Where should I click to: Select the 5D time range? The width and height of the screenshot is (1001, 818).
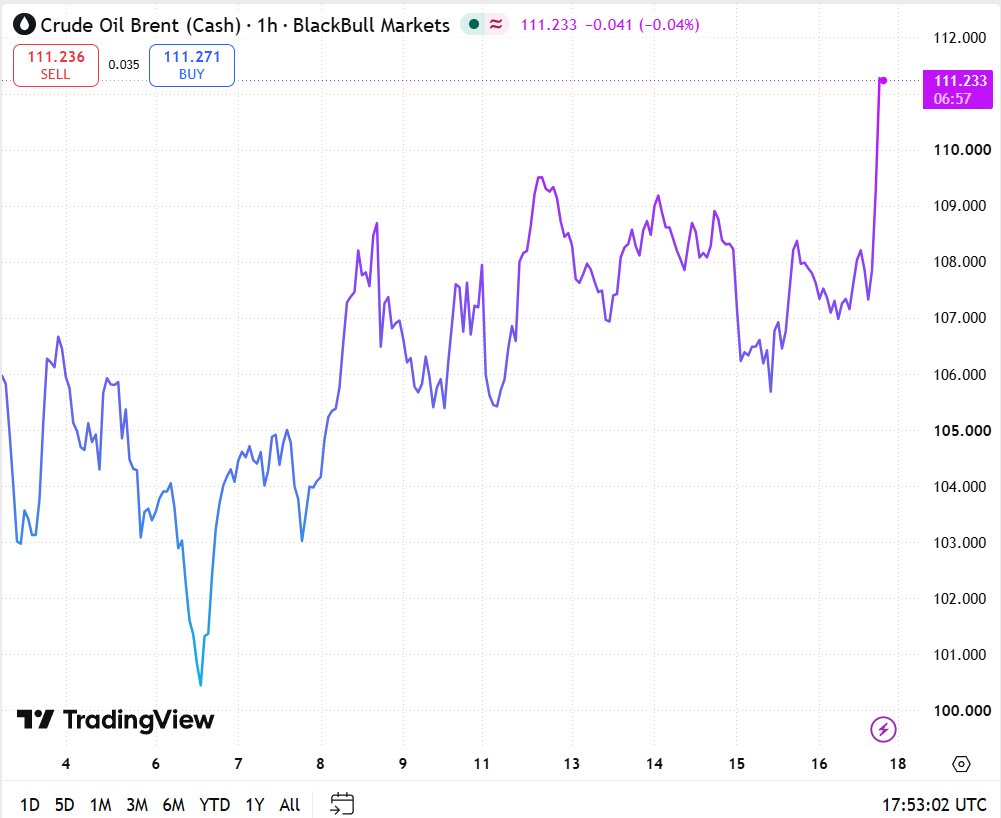[64, 805]
